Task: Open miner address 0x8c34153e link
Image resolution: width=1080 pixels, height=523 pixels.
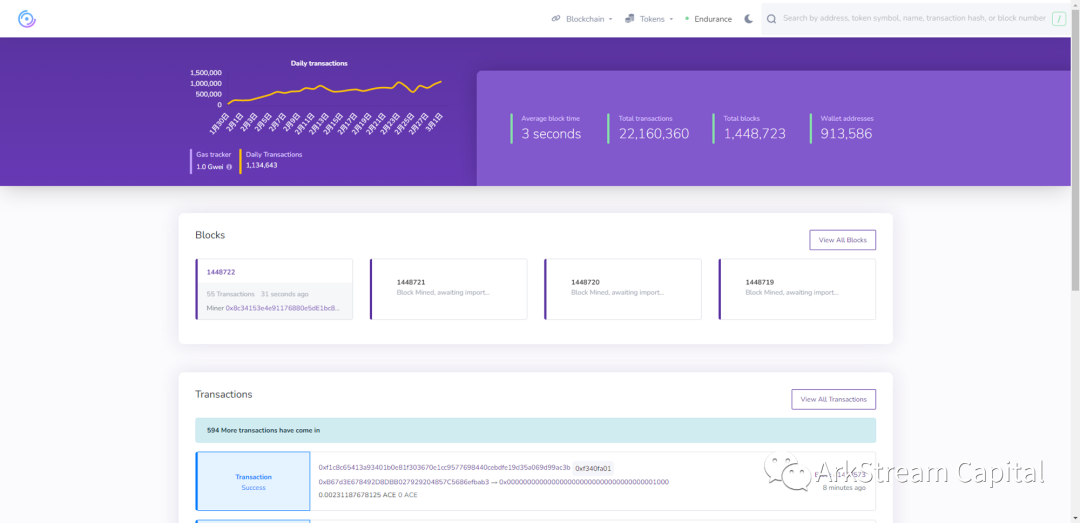Action: click(x=282, y=308)
